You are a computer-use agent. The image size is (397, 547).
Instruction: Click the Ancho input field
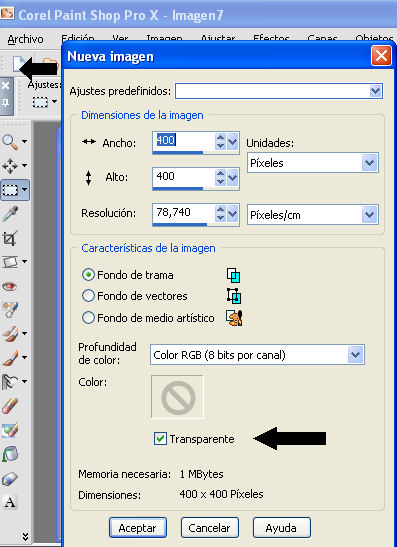click(184, 141)
